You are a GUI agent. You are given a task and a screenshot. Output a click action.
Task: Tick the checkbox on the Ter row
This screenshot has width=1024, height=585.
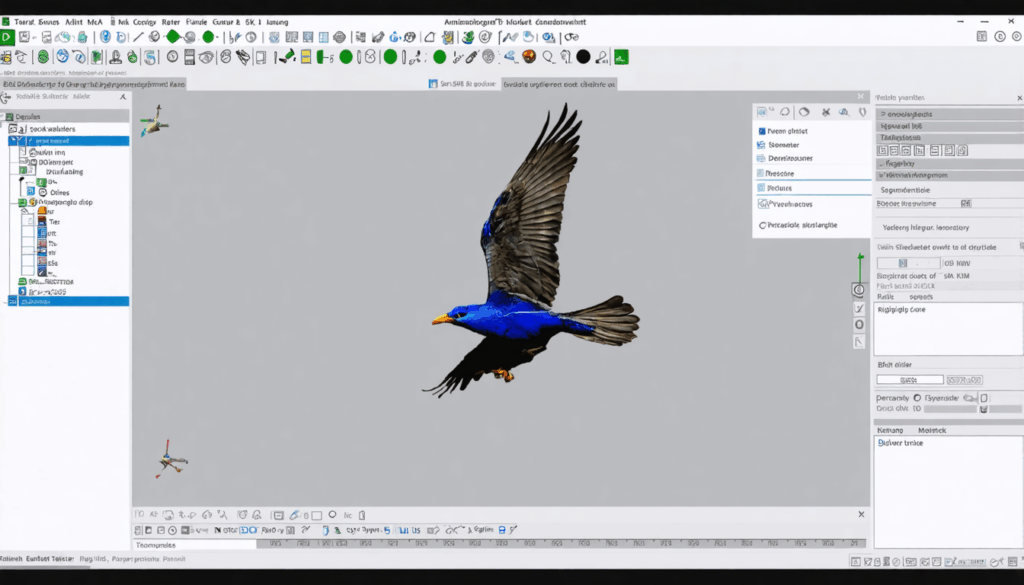pos(28,221)
